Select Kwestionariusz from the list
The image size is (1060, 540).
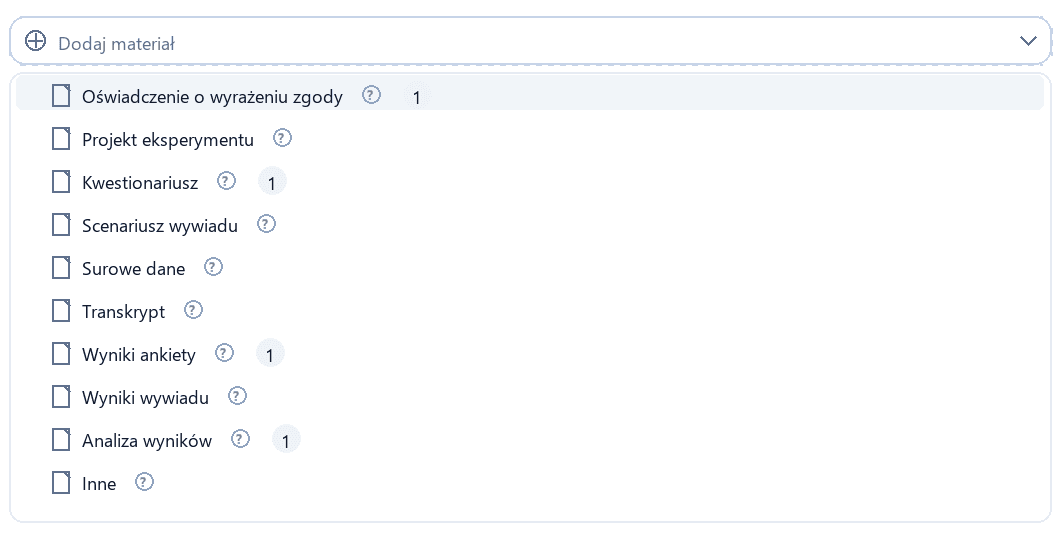pyautogui.click(x=530, y=182)
